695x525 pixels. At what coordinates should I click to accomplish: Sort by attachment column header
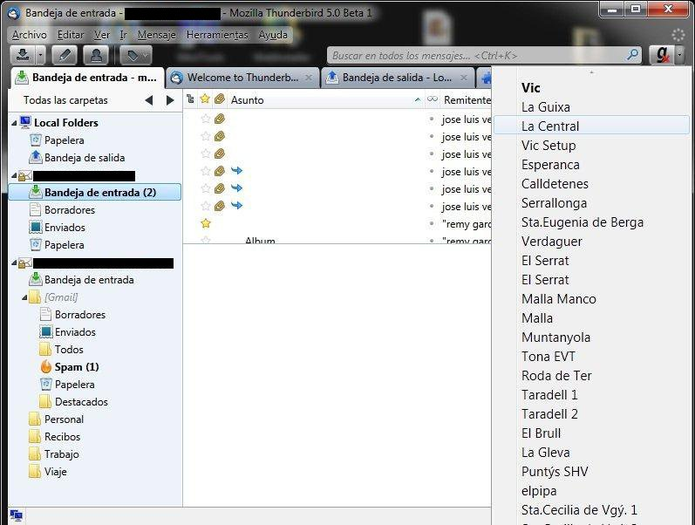pos(219,99)
